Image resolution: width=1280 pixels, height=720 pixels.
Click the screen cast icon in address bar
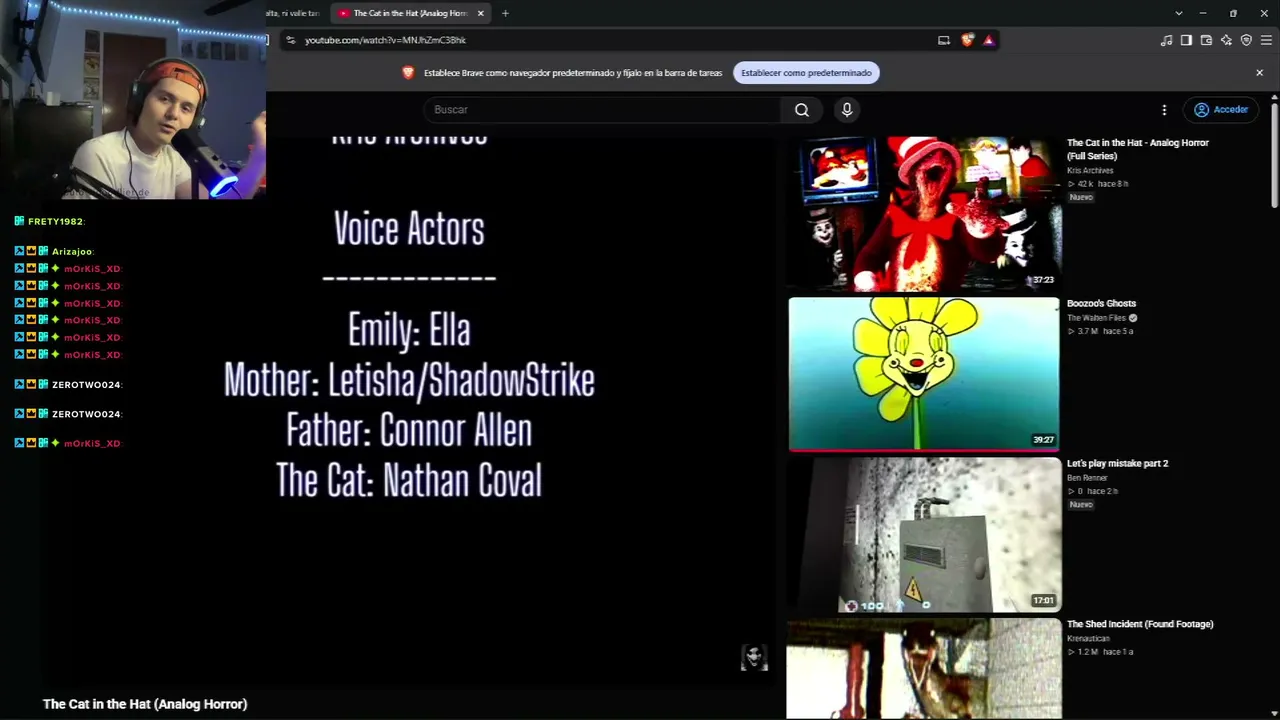943,40
